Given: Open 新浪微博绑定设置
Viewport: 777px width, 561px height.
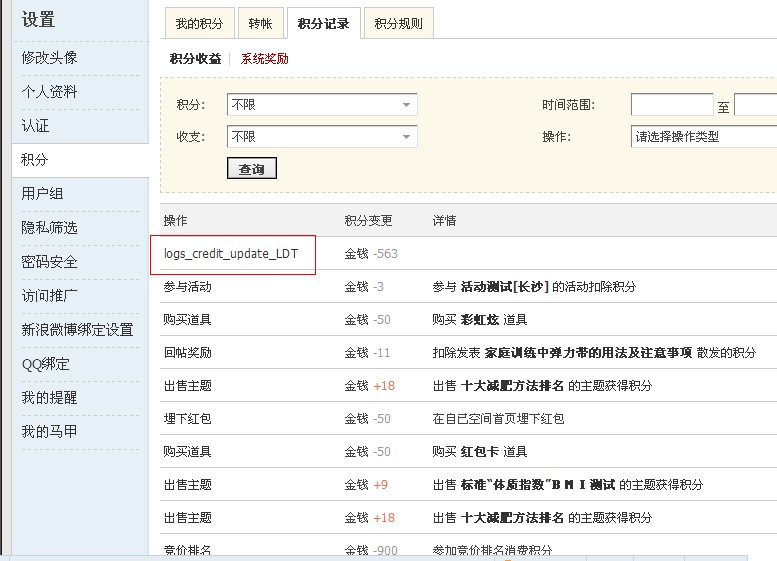Looking at the screenshot, I should (77, 330).
